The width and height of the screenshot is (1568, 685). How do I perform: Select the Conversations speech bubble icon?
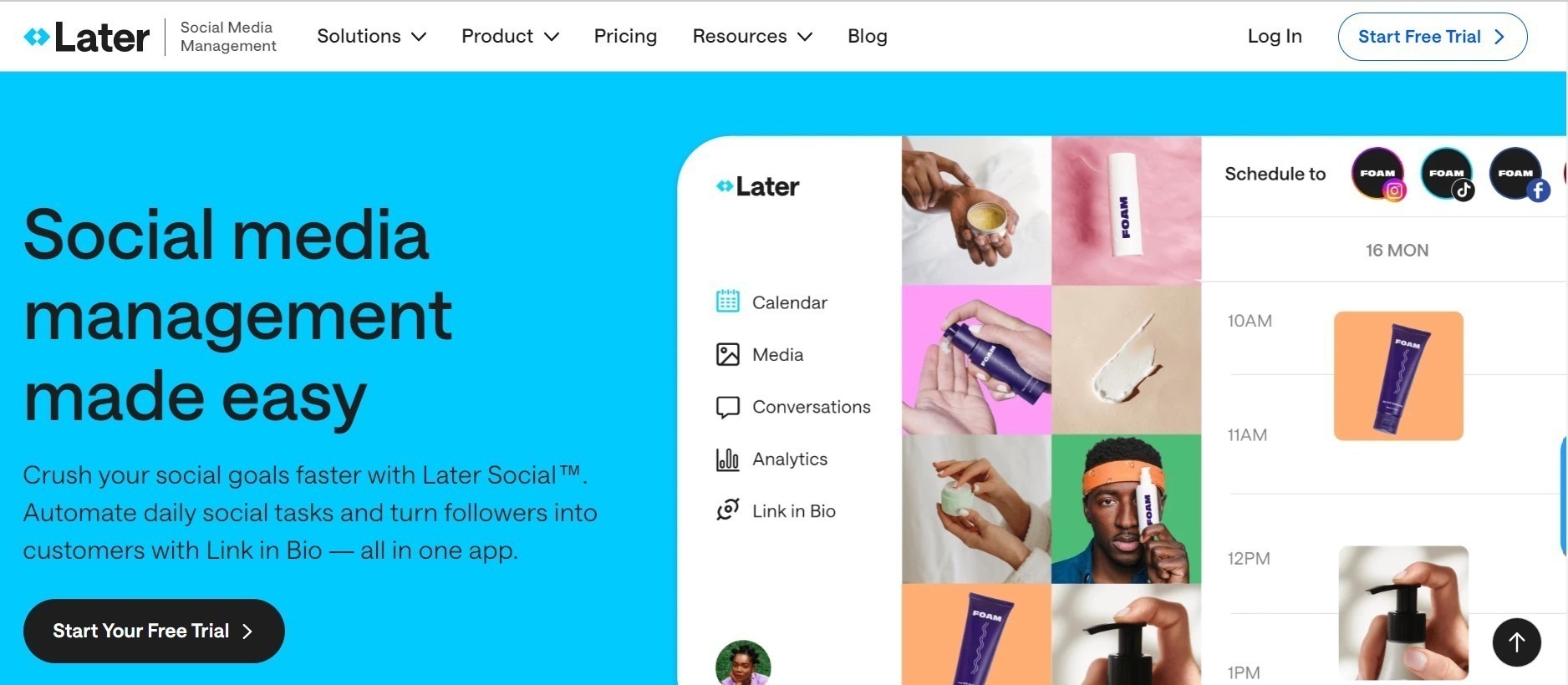(728, 407)
